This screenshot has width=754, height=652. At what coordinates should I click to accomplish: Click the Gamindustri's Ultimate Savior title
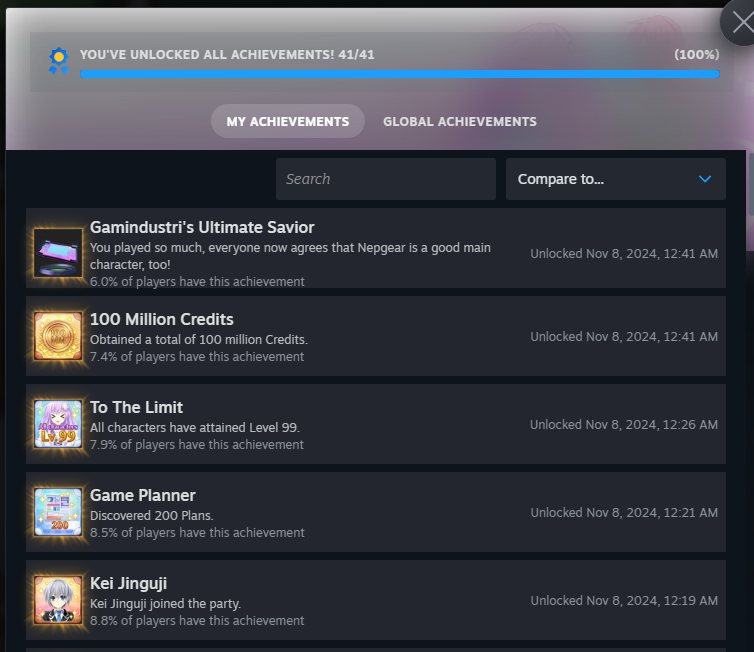click(202, 227)
